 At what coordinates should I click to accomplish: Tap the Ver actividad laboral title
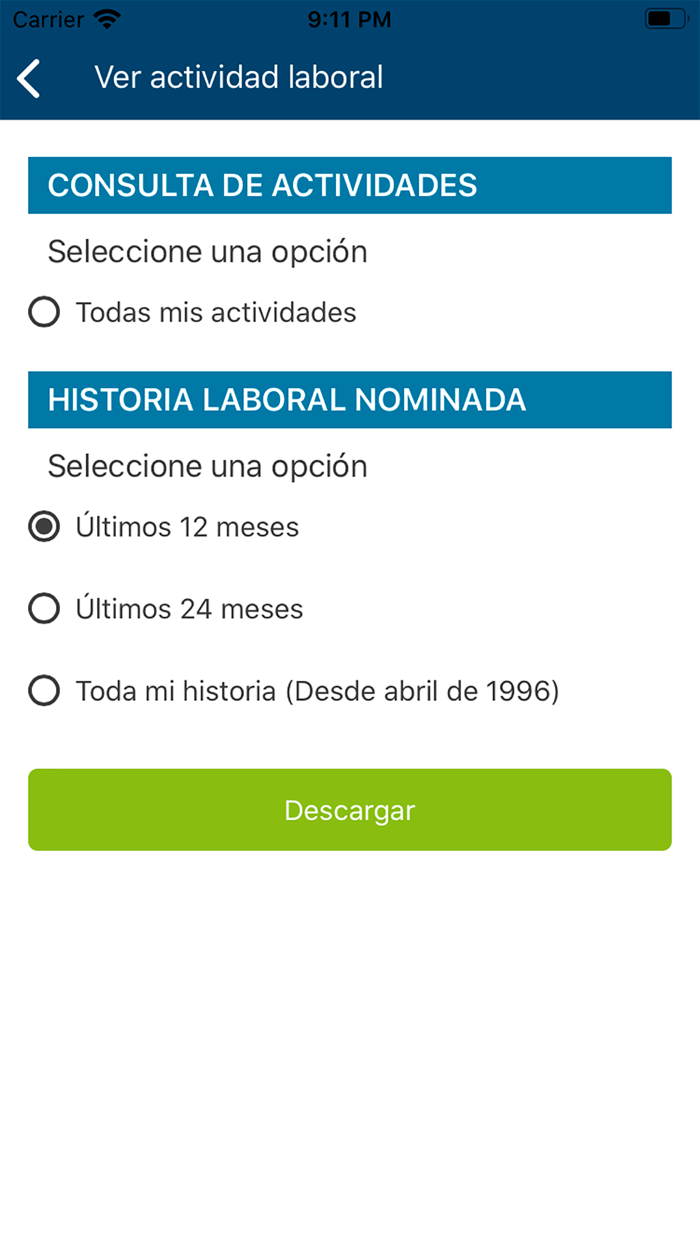(238, 77)
